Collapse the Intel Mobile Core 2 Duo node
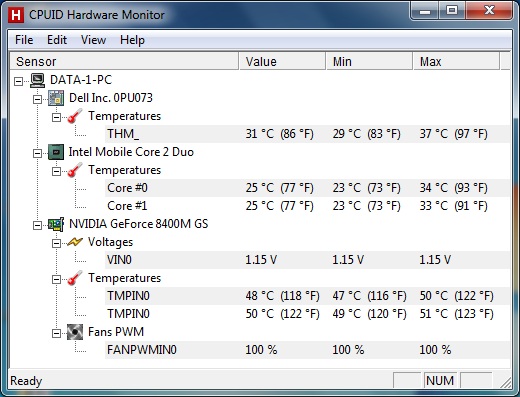The image size is (520, 397). pyautogui.click(x=37, y=153)
